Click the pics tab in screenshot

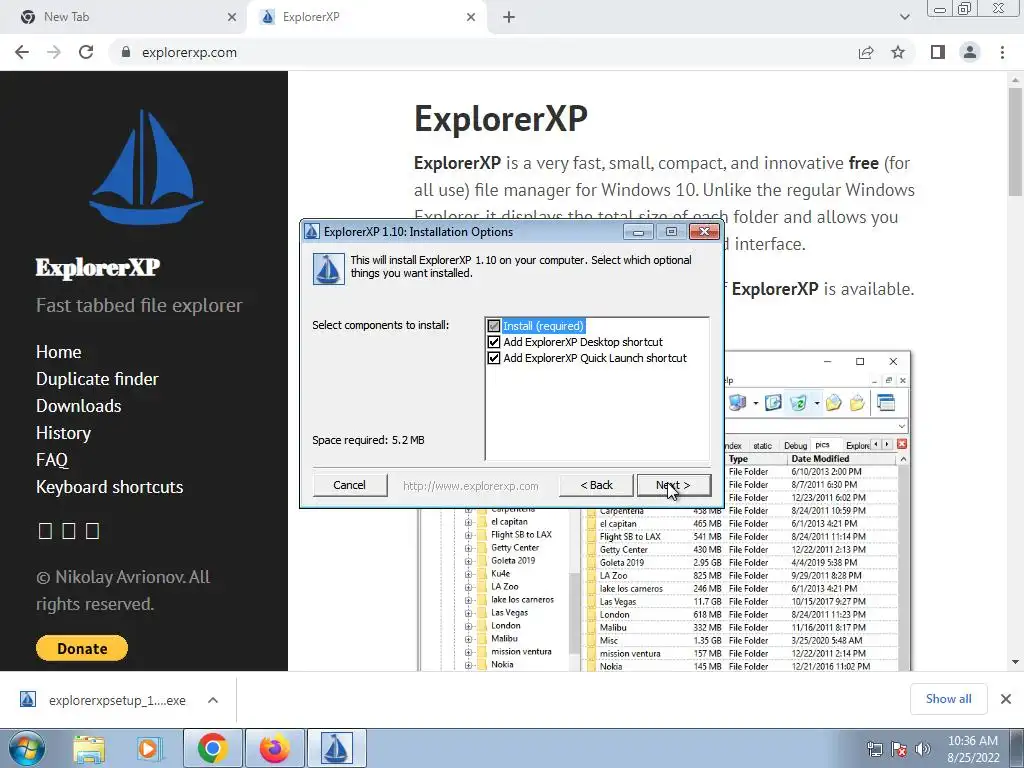(x=822, y=445)
